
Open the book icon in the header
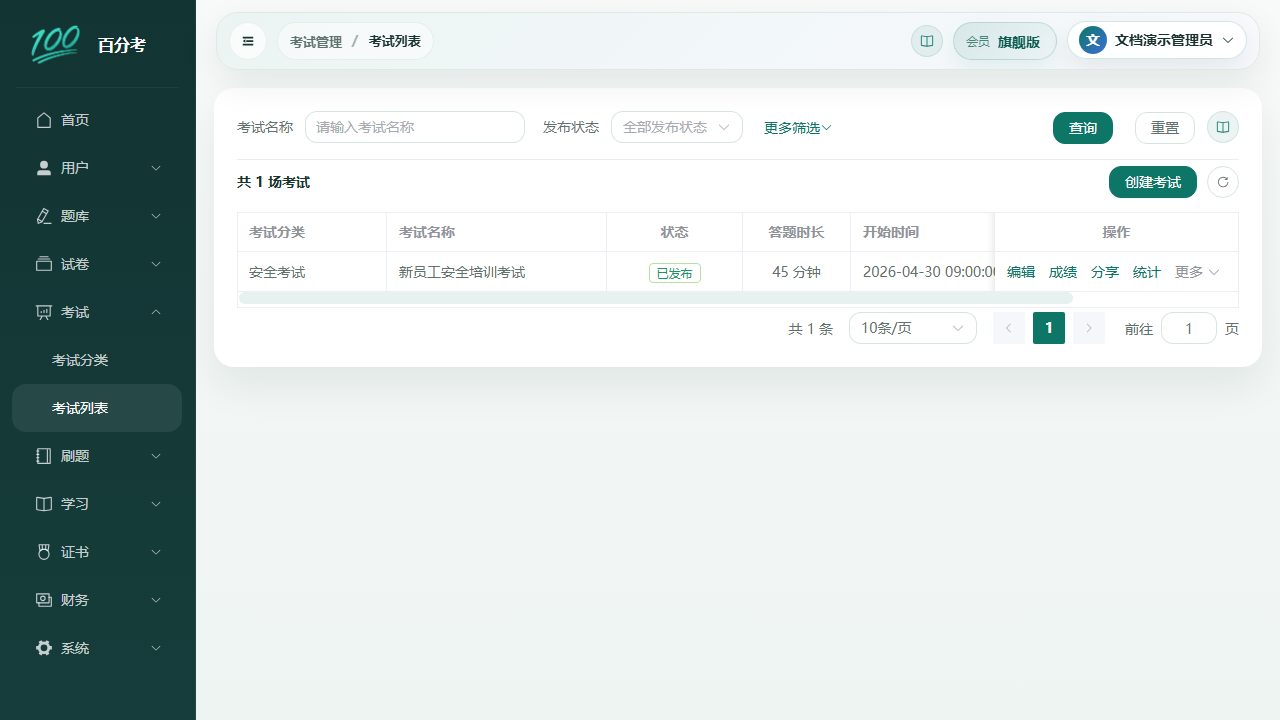coord(927,41)
